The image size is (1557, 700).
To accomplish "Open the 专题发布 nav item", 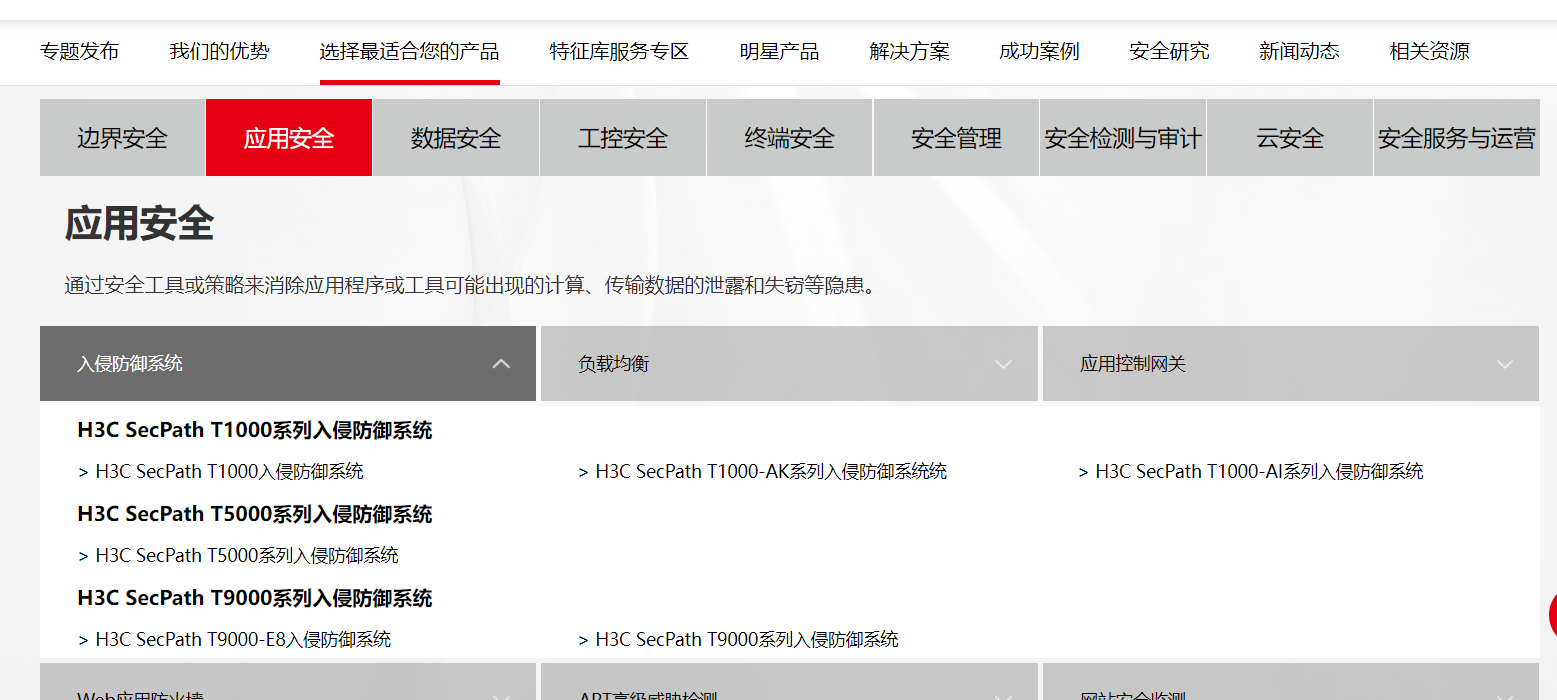I will 79,51.
